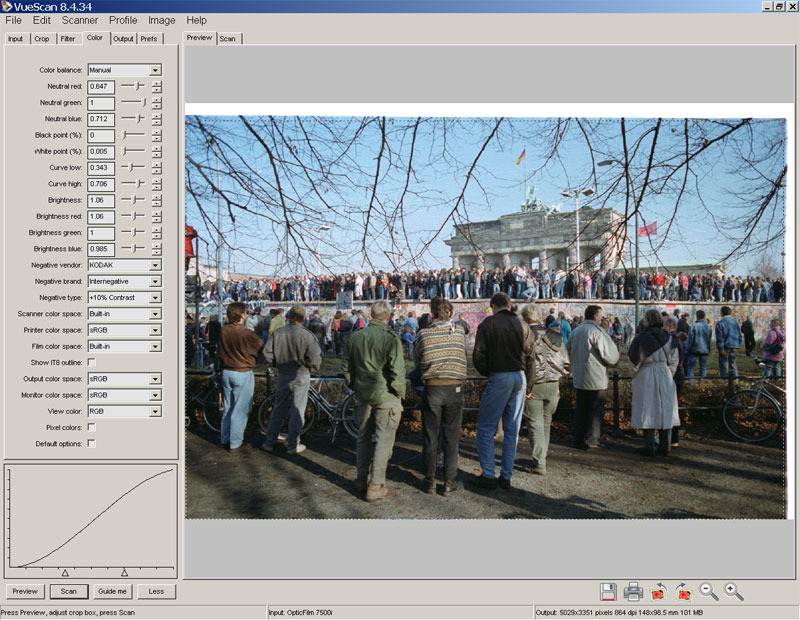Click the right triangle marker under the curve graph
Image resolution: width=800 pixels, height=620 pixels.
tap(124, 572)
